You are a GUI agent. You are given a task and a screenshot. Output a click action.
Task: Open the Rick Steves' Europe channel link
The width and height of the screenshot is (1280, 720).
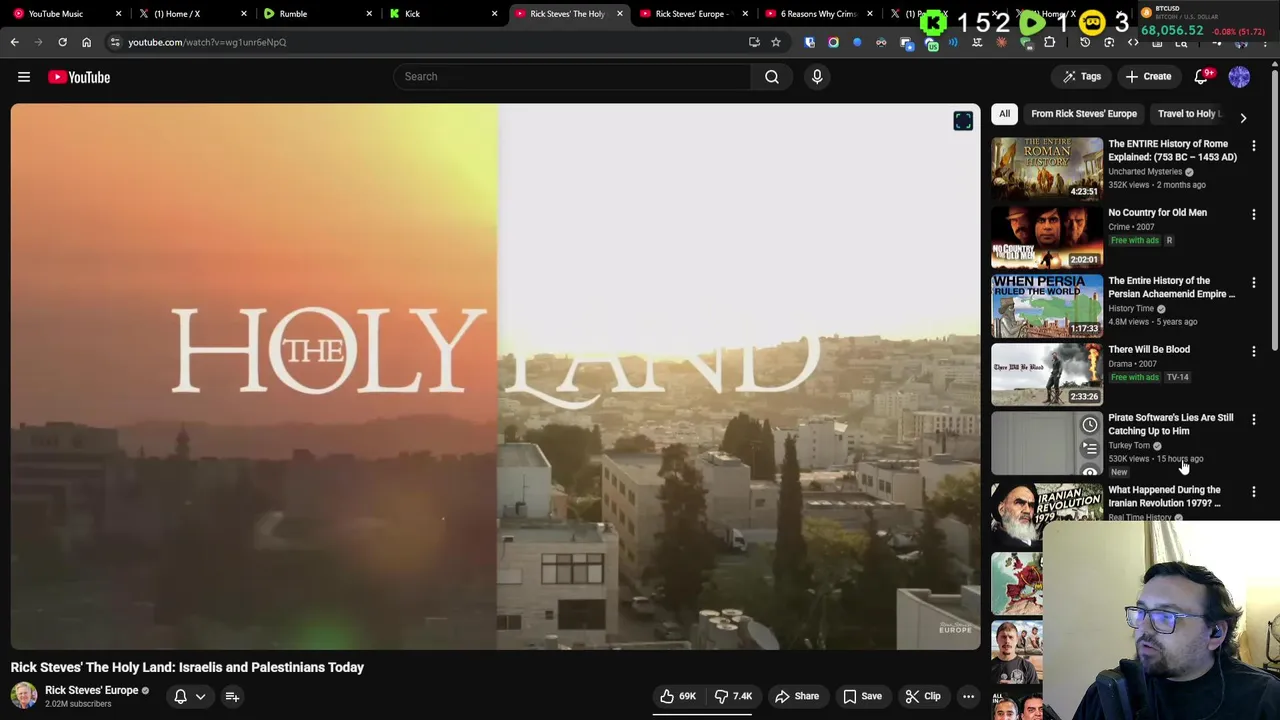coord(92,690)
